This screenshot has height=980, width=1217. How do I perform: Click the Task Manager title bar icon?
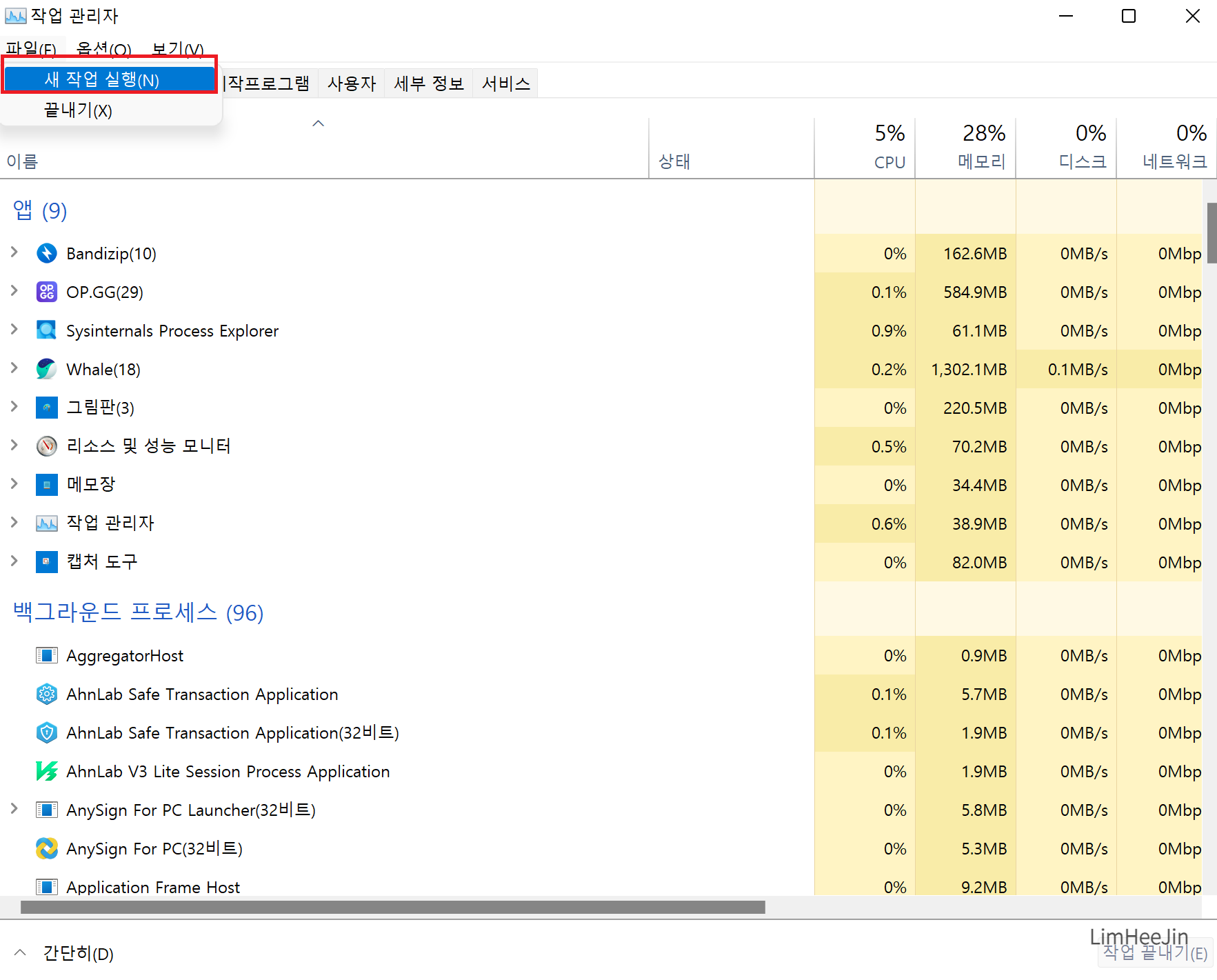click(x=16, y=16)
